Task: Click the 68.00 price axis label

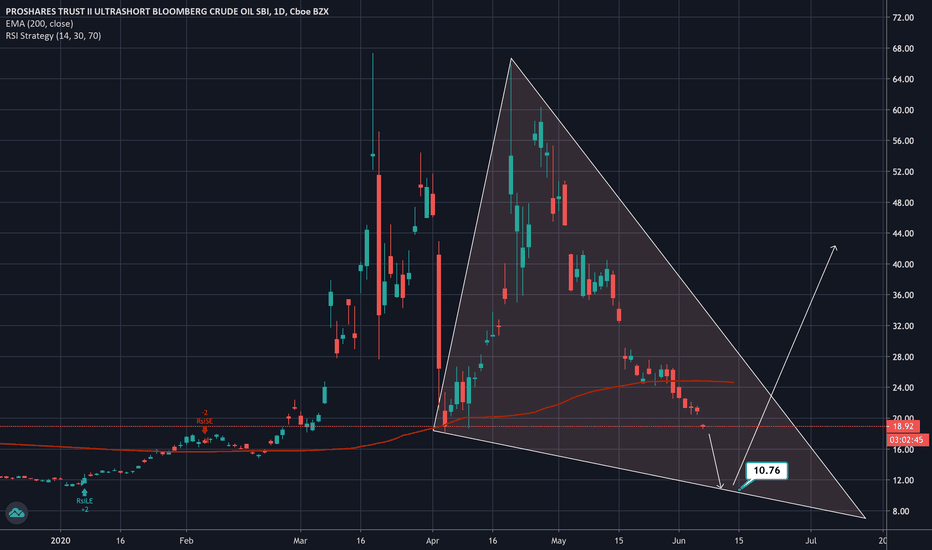Action: tap(903, 49)
